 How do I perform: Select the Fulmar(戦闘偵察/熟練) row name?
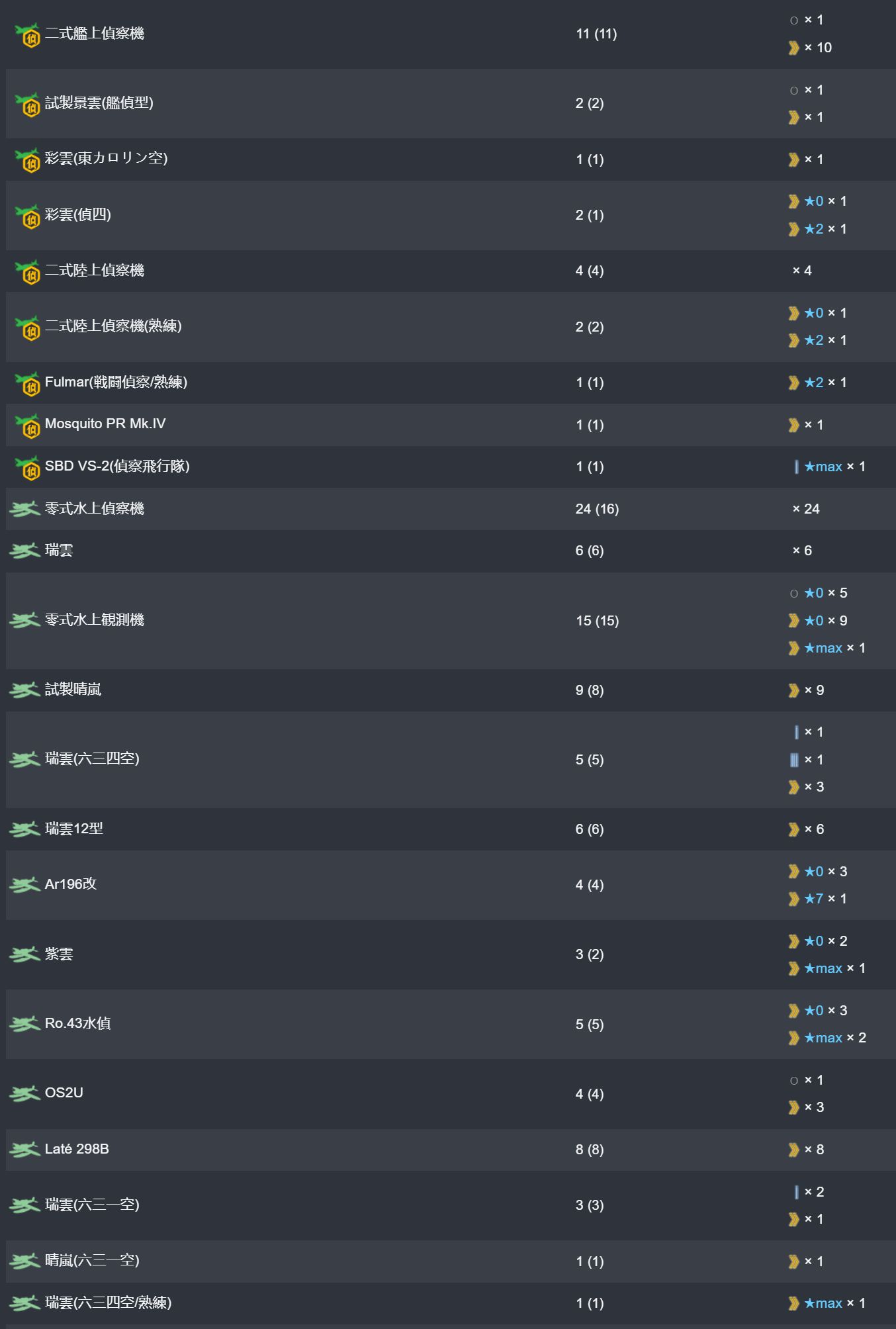click(x=116, y=382)
